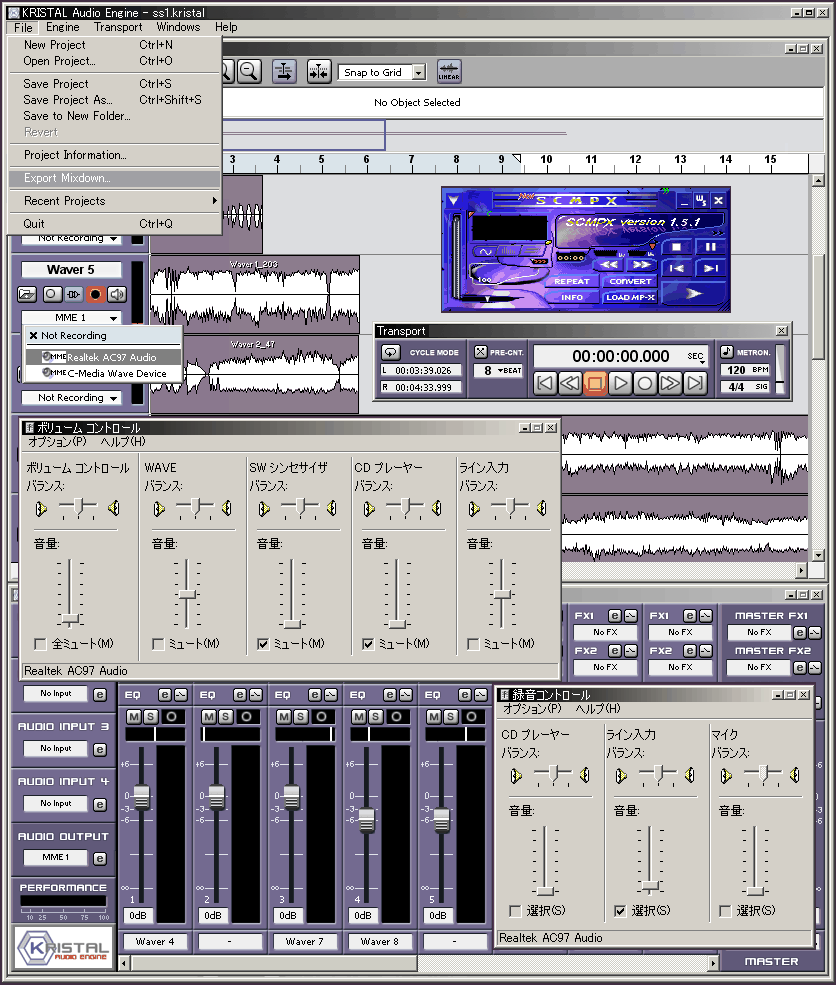This screenshot has height=985, width=836.
Task: Check the WAVE mute checkbox
Action: pos(158,644)
